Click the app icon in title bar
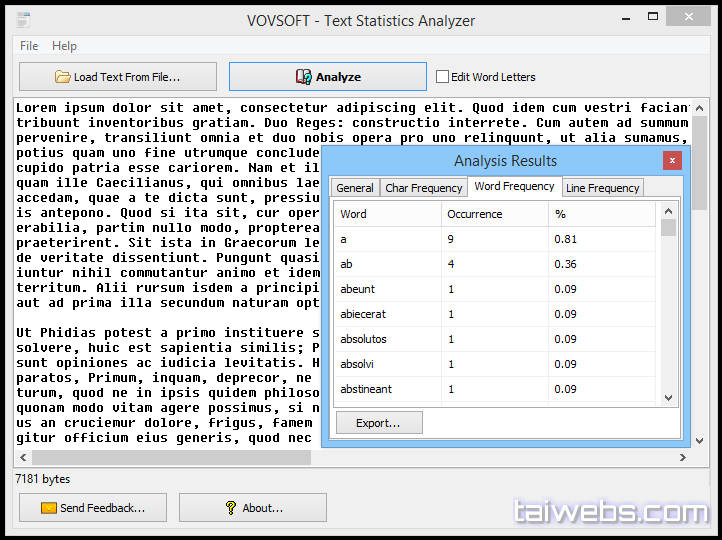This screenshot has width=722, height=540. point(24,20)
